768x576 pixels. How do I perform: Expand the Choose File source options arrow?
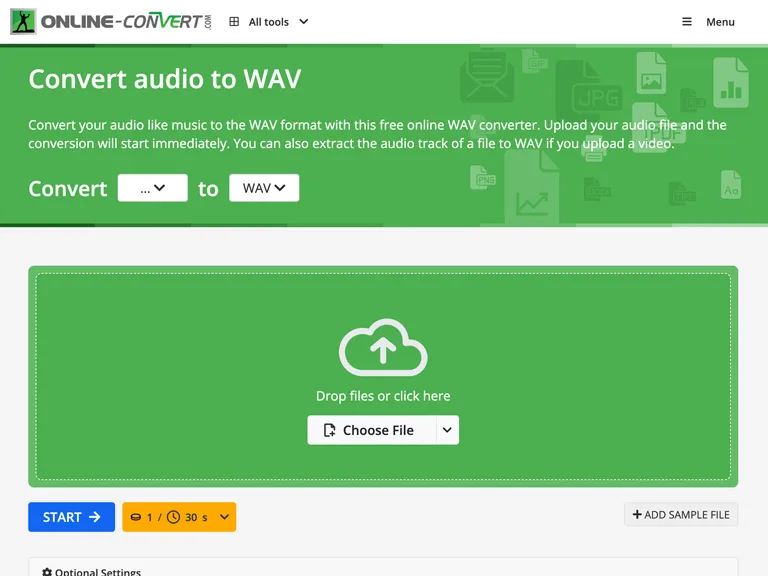click(447, 430)
